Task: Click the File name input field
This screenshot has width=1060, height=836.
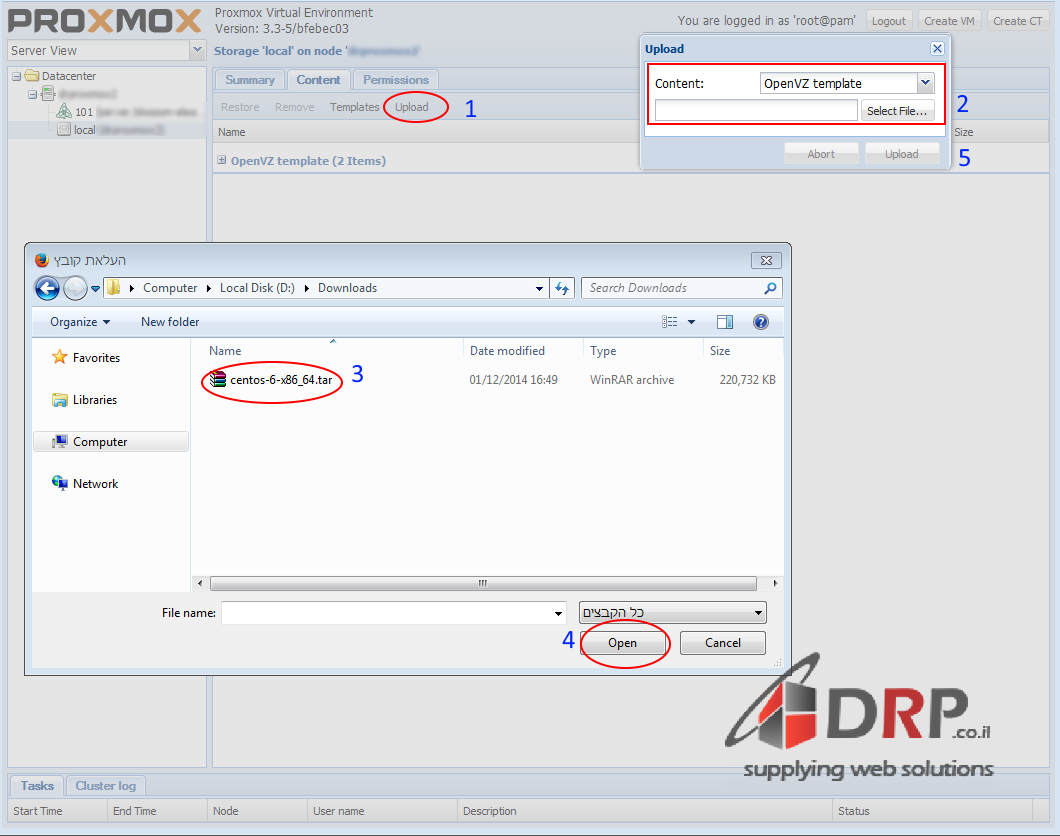Action: coord(385,613)
